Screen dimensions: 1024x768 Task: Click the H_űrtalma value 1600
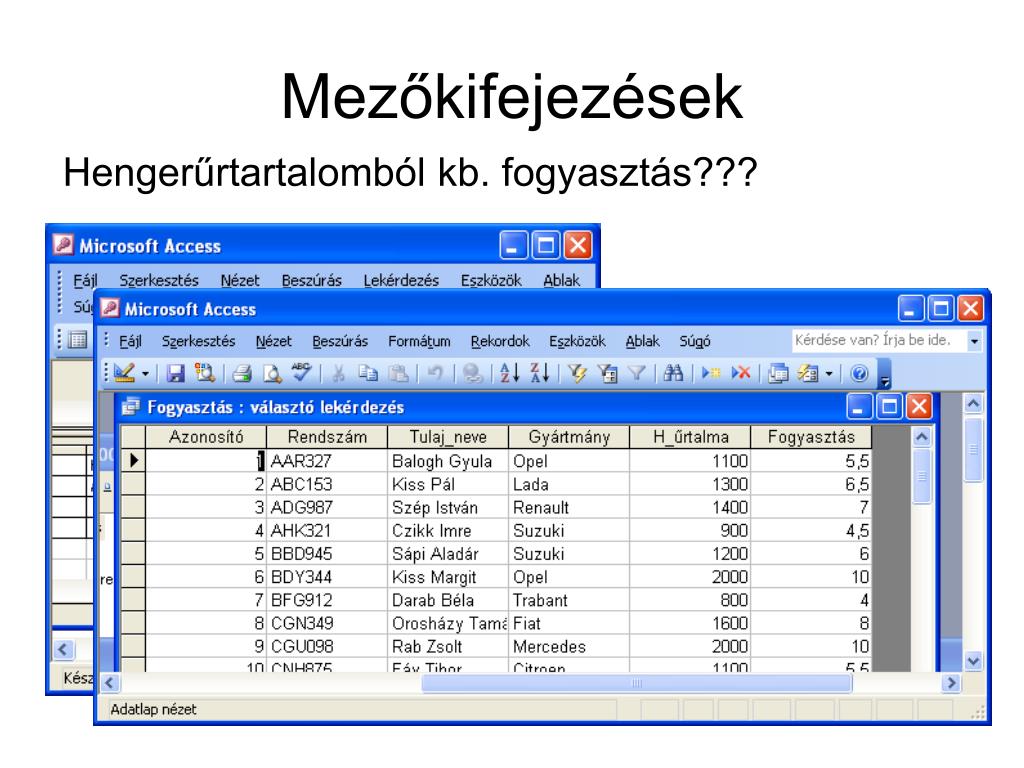(x=690, y=623)
